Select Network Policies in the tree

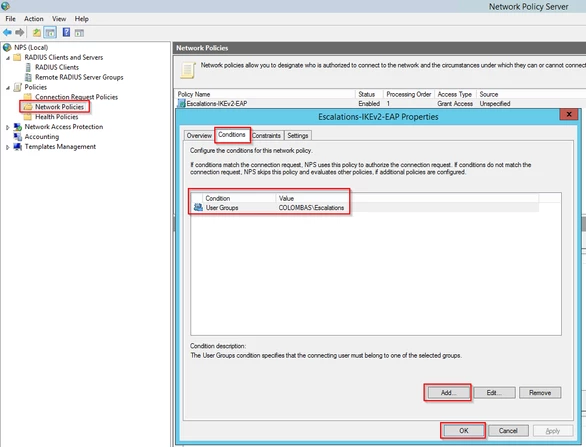[x=59, y=107]
